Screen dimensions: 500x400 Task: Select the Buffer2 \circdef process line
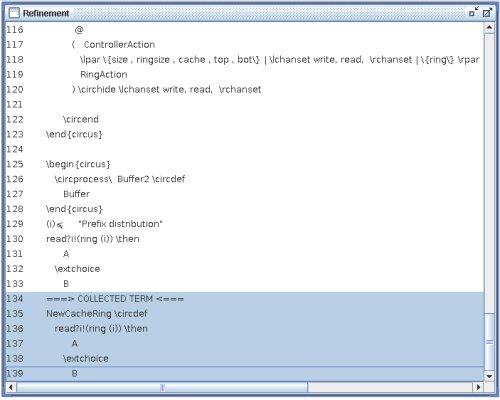pyautogui.click(x=119, y=179)
